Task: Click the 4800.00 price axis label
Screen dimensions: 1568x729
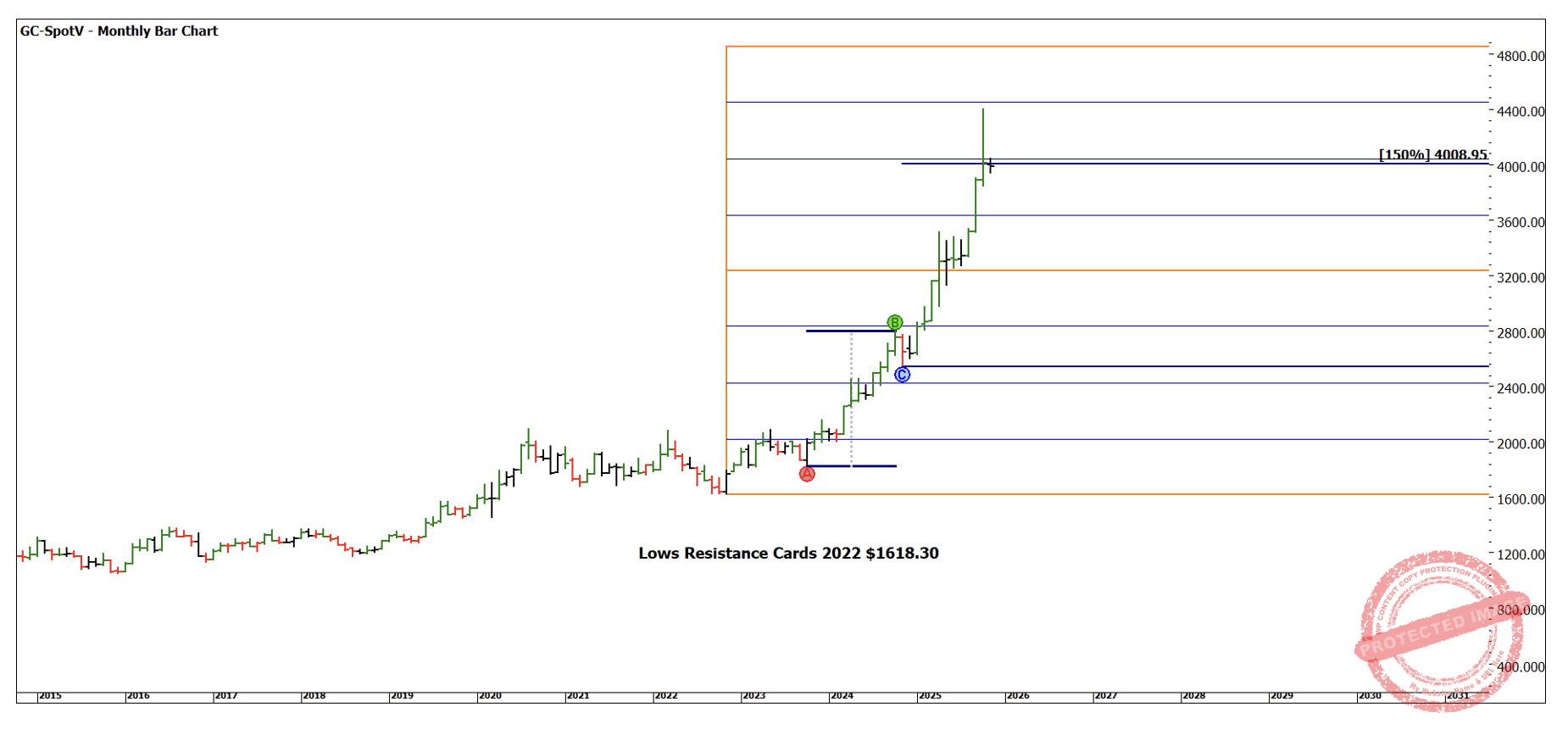Action: (x=1521, y=57)
